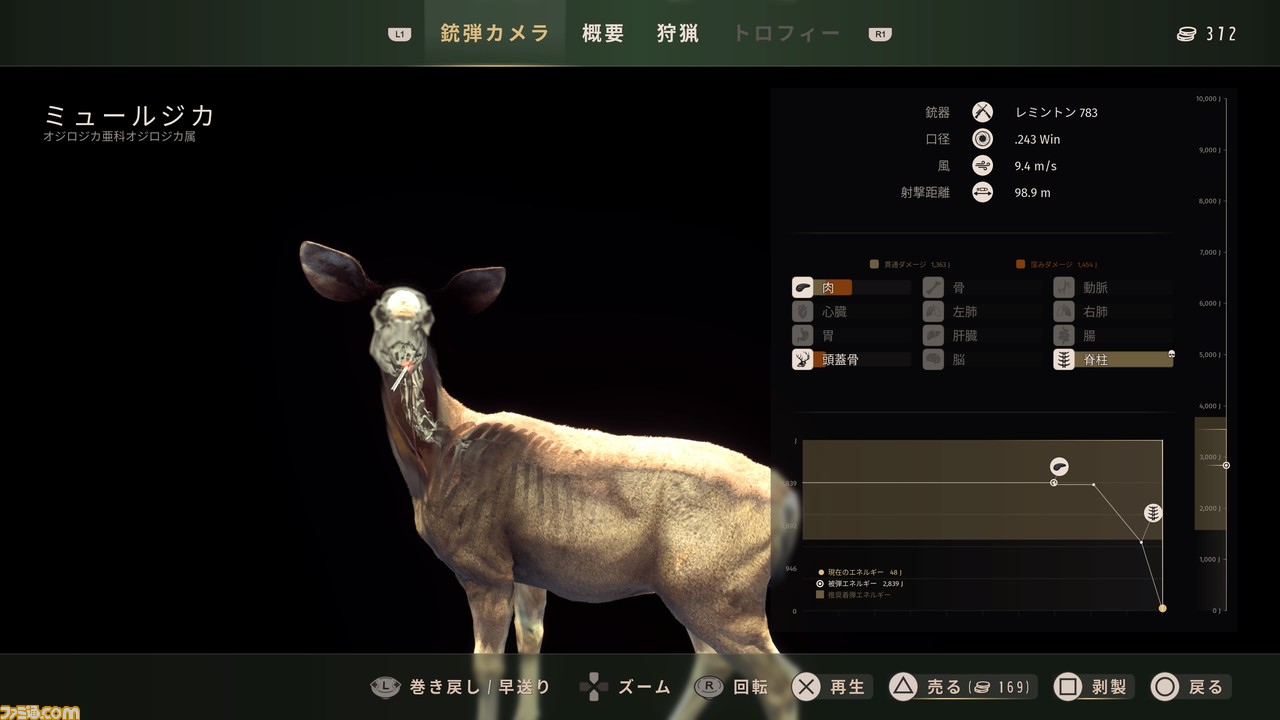Click the skull marker beside the 脊柱 bar
This screenshot has width=1280, height=720.
tap(1171, 354)
